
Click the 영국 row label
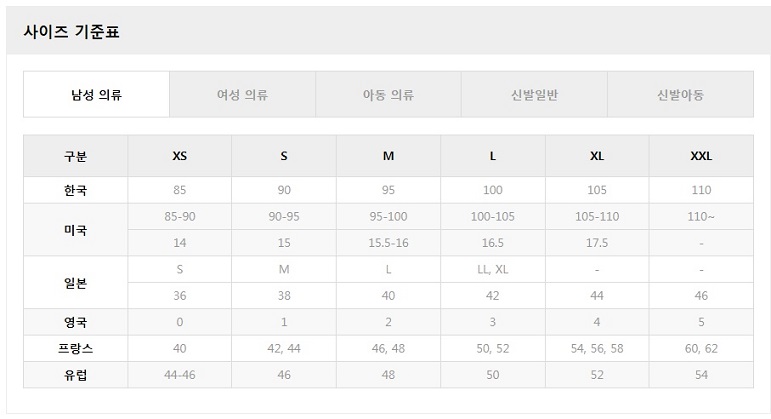(75, 322)
